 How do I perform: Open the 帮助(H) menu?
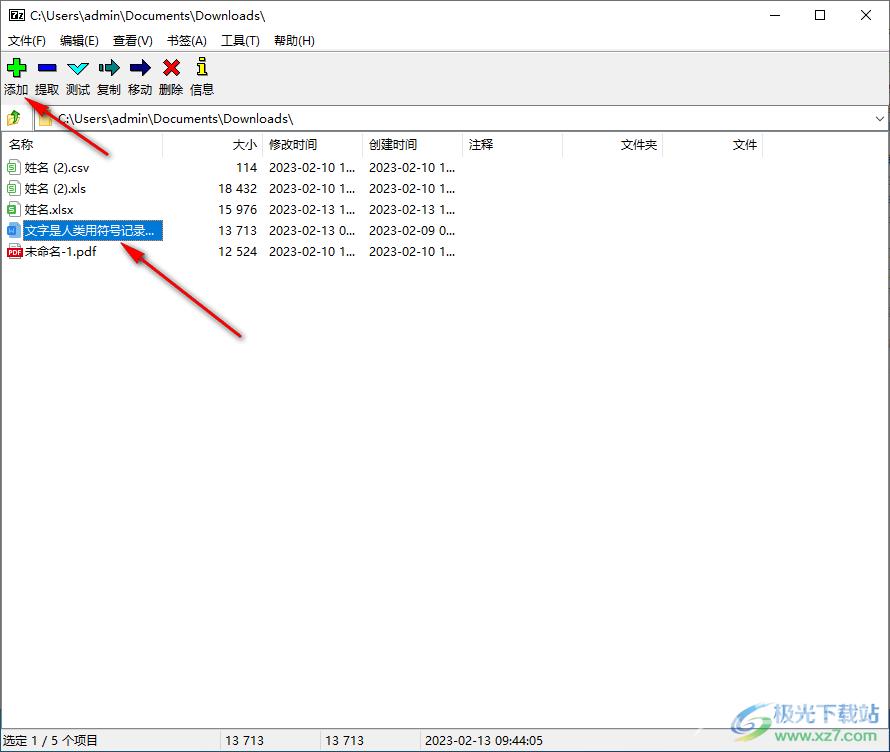tap(294, 40)
